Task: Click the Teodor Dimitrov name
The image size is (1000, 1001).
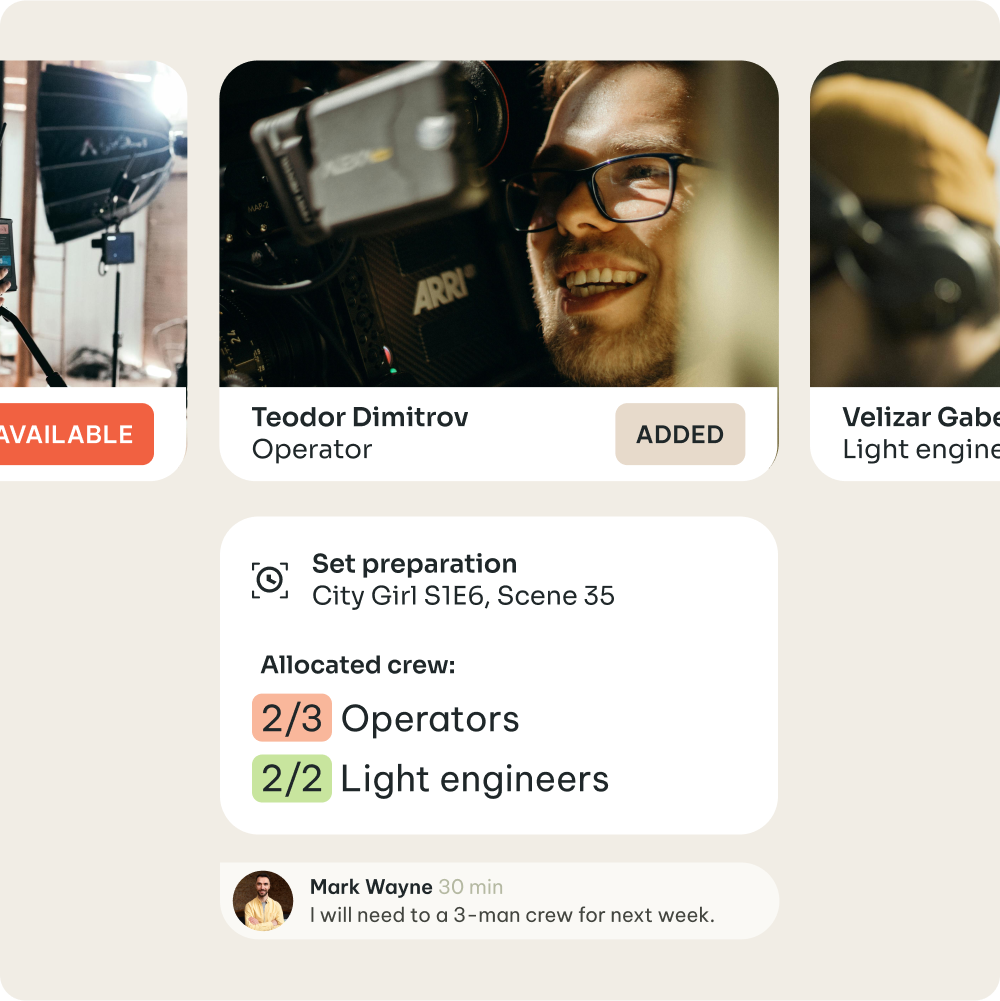Action: point(360,417)
